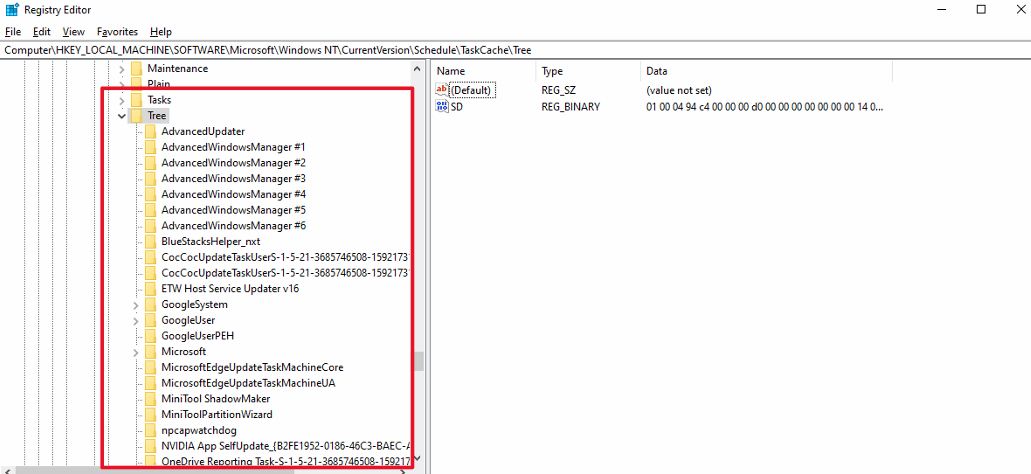Click the REG_BINARY type cell
This screenshot has height=474, width=1031.
[571, 107]
